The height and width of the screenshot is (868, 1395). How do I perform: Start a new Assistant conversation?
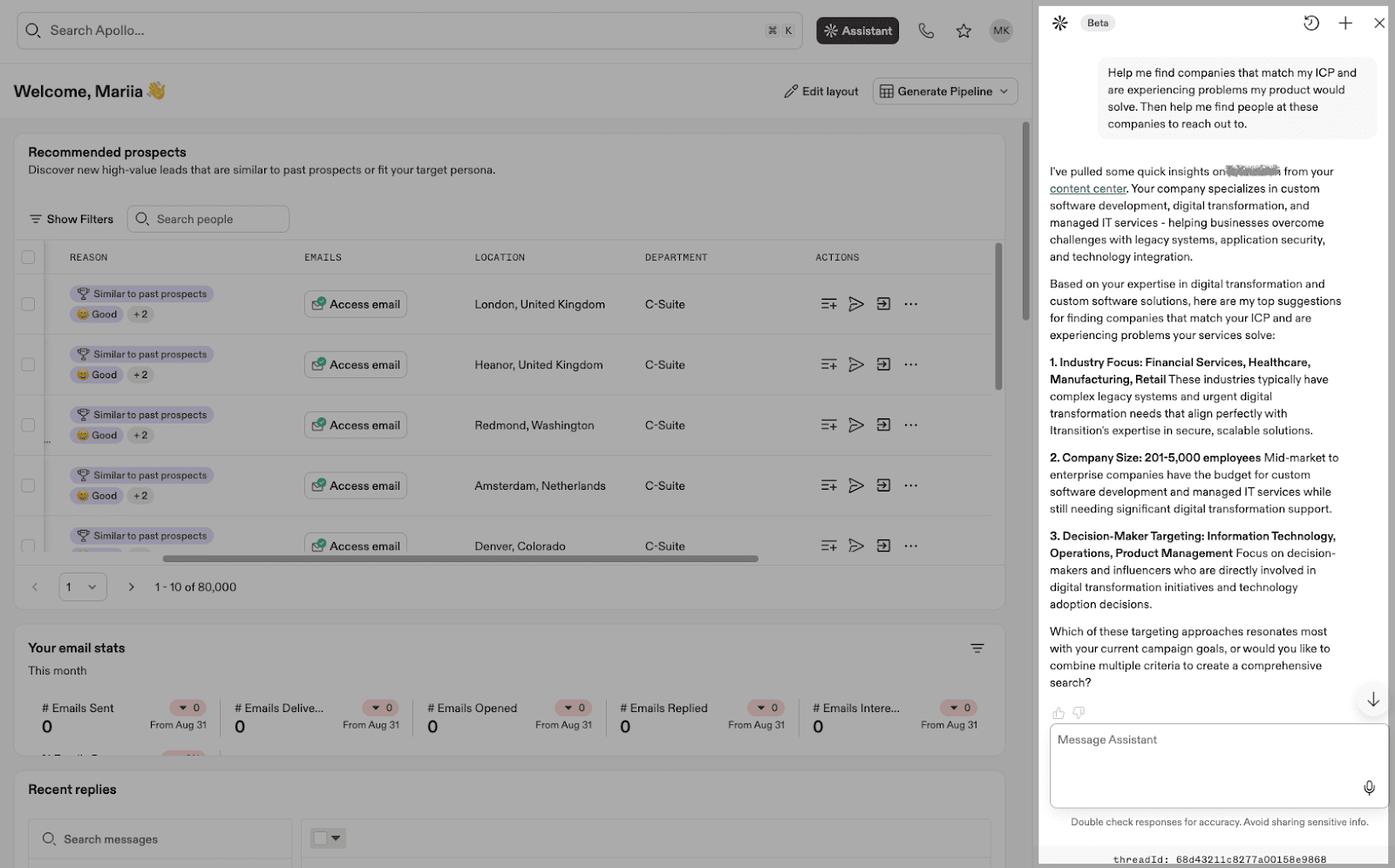[1344, 23]
